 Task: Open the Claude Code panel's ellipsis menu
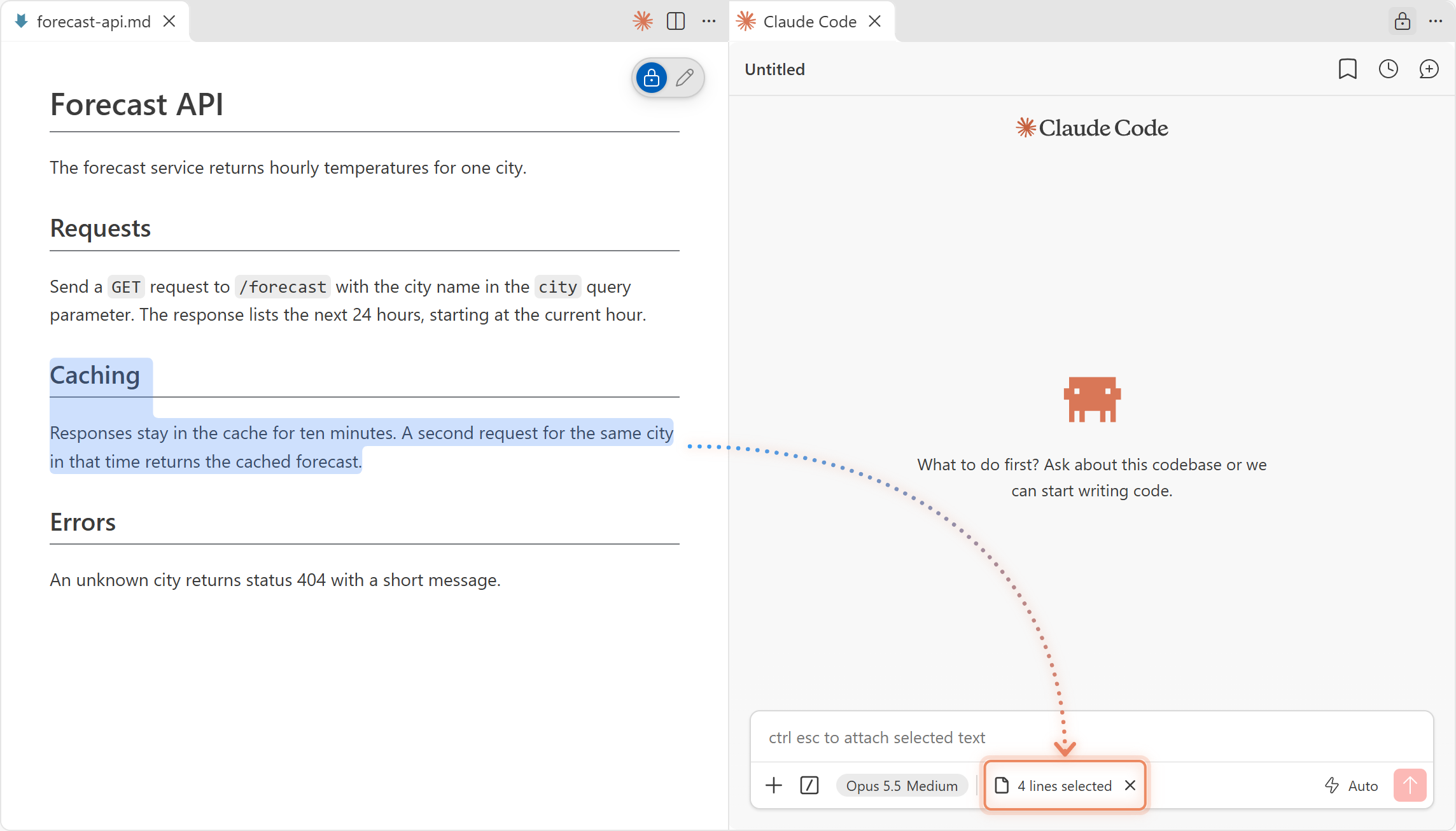[1436, 22]
